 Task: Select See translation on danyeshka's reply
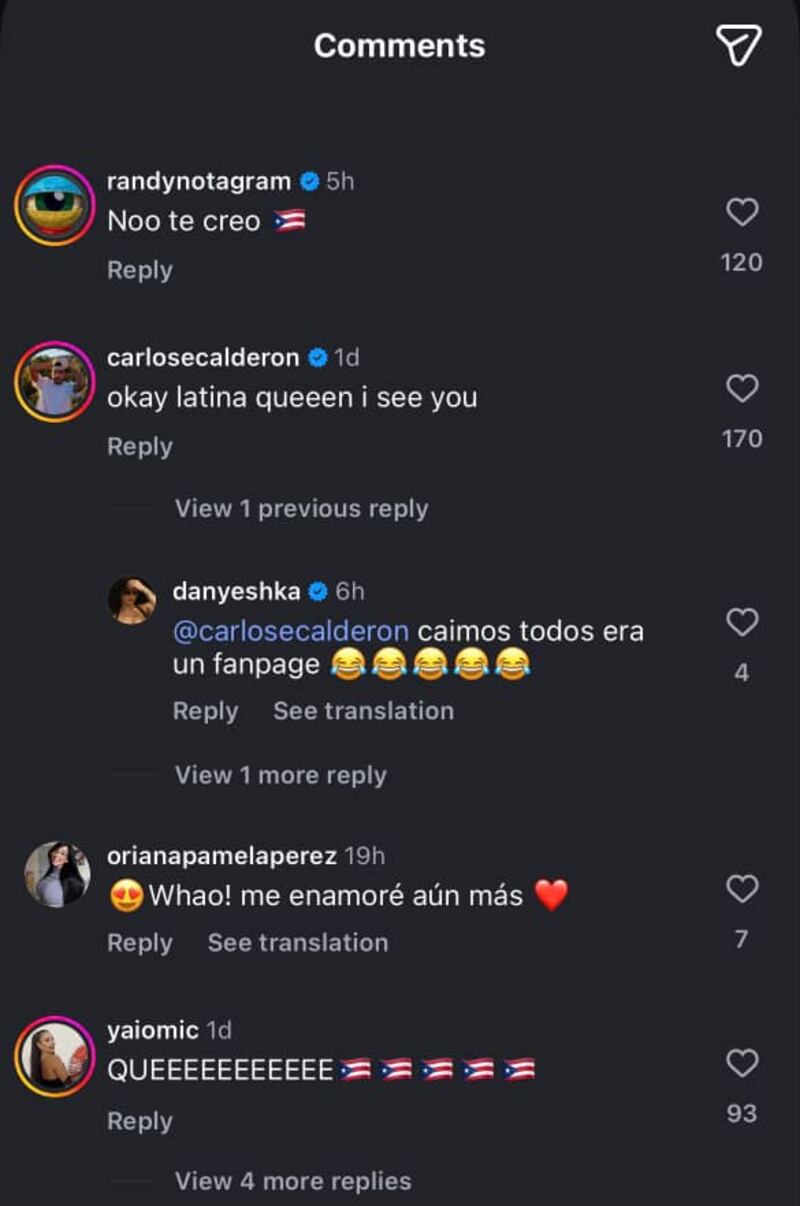(x=361, y=711)
